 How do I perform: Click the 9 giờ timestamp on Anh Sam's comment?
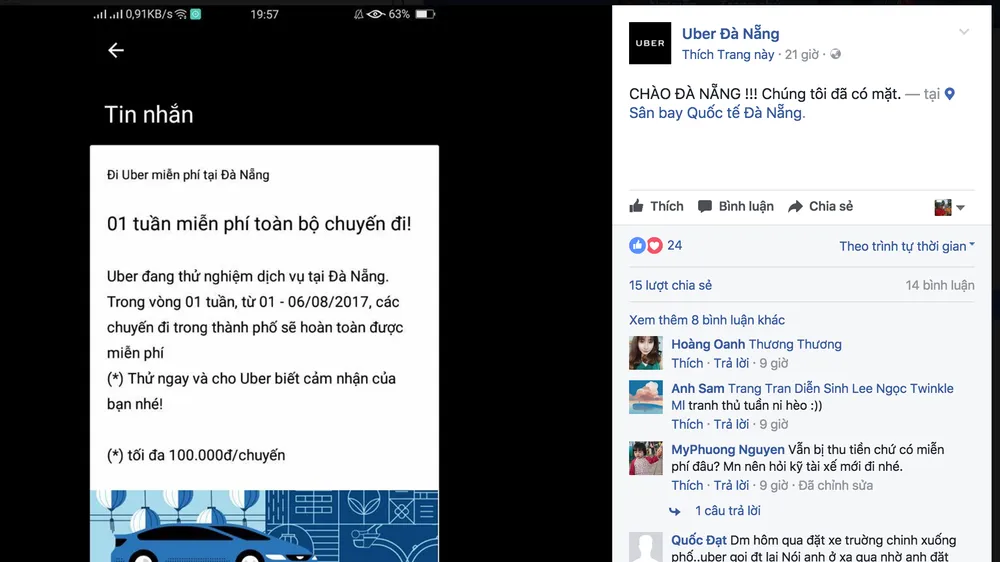point(774,424)
